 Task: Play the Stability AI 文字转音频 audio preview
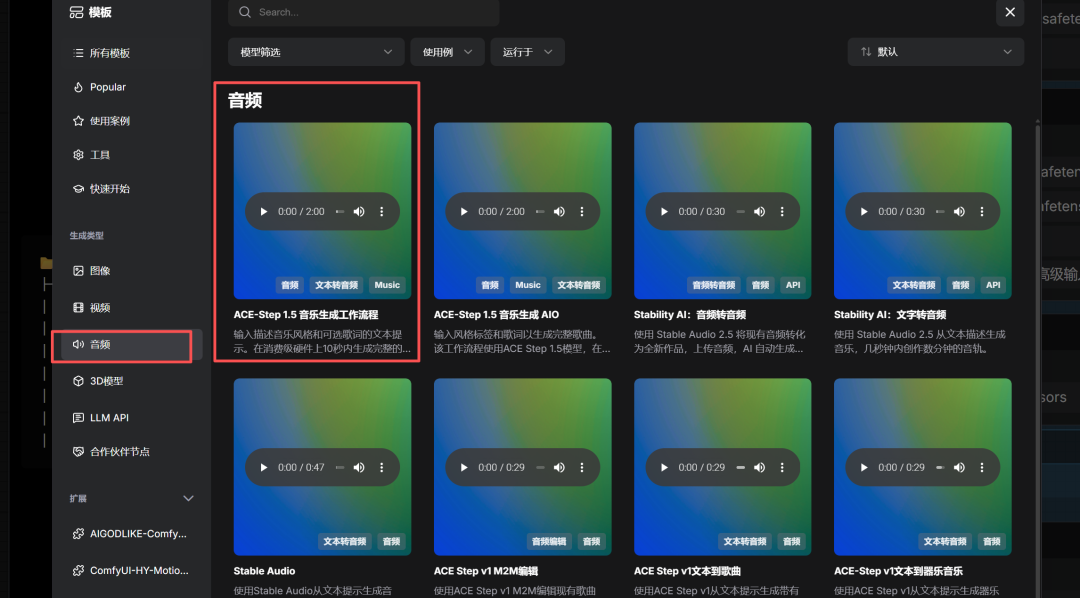coord(864,212)
